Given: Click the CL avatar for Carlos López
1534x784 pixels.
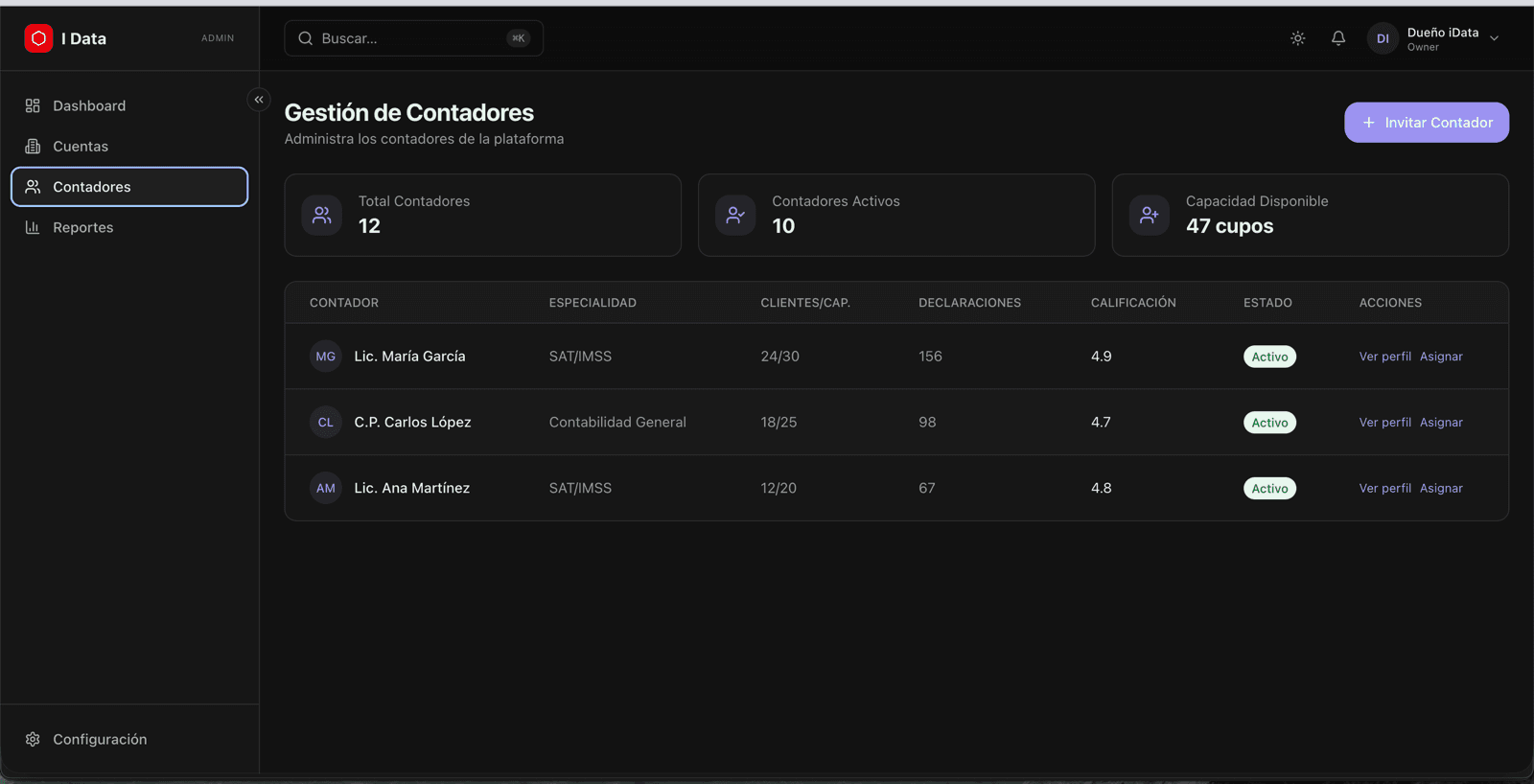Looking at the screenshot, I should [x=326, y=423].
